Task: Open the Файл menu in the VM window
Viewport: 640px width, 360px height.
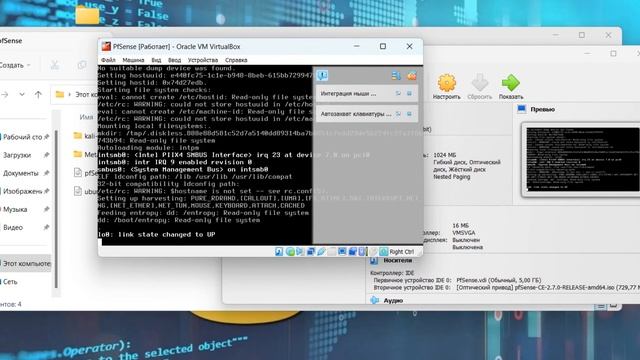Action: [108, 60]
